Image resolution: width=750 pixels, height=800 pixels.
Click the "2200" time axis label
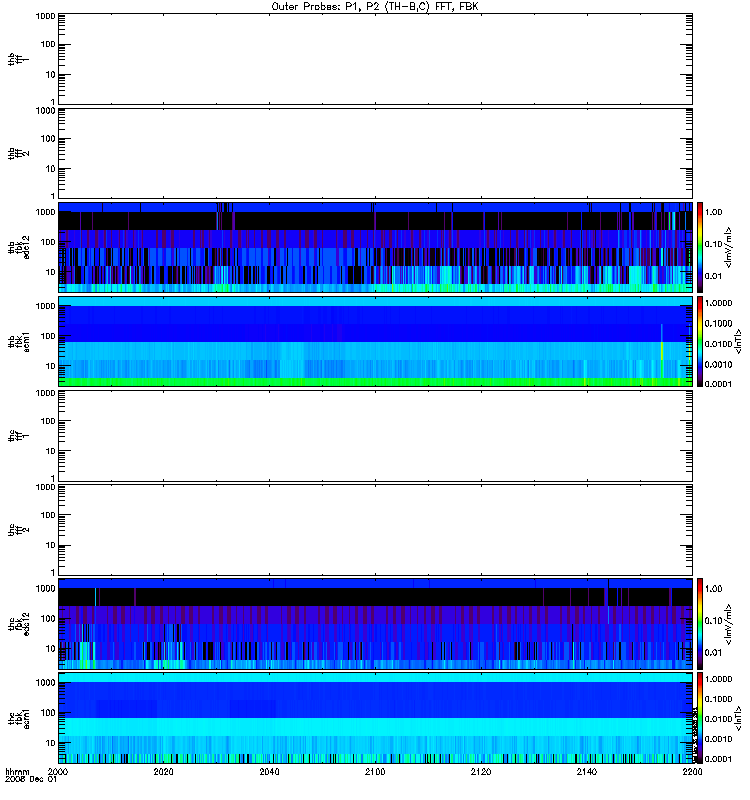692,771
